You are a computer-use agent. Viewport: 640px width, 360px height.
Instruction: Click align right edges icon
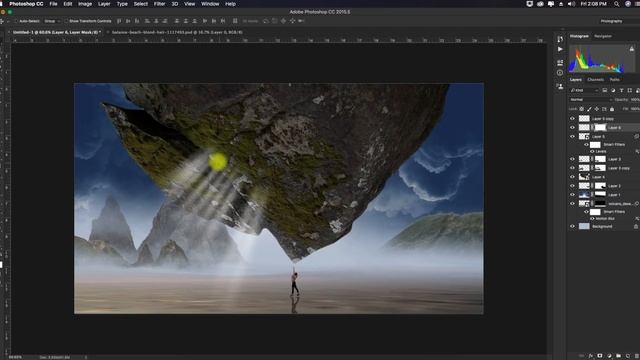165,21
